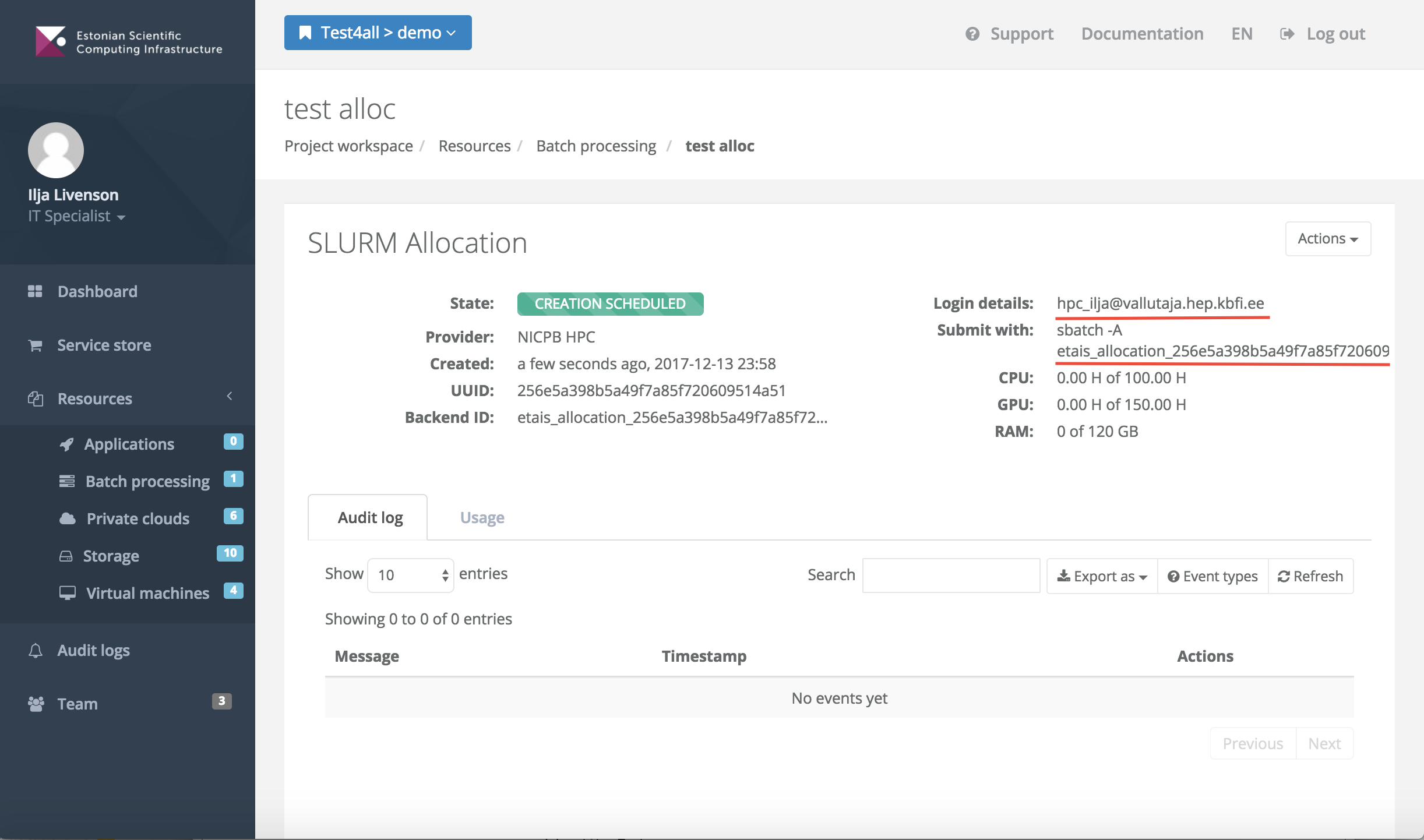Click the Team people icon
Image resolution: width=1424 pixels, height=840 pixels.
(x=36, y=704)
